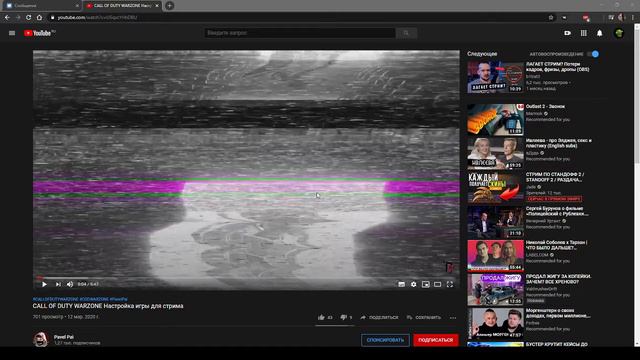
Task: Switch to miniplayer mode
Action: pos(426,284)
